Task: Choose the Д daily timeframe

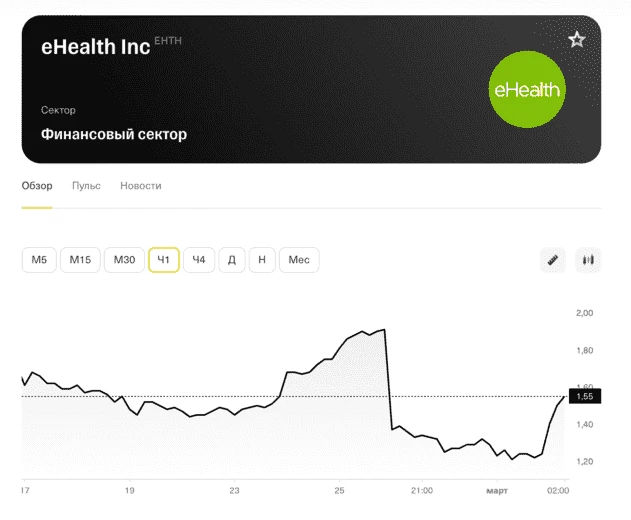Action: tap(231, 260)
